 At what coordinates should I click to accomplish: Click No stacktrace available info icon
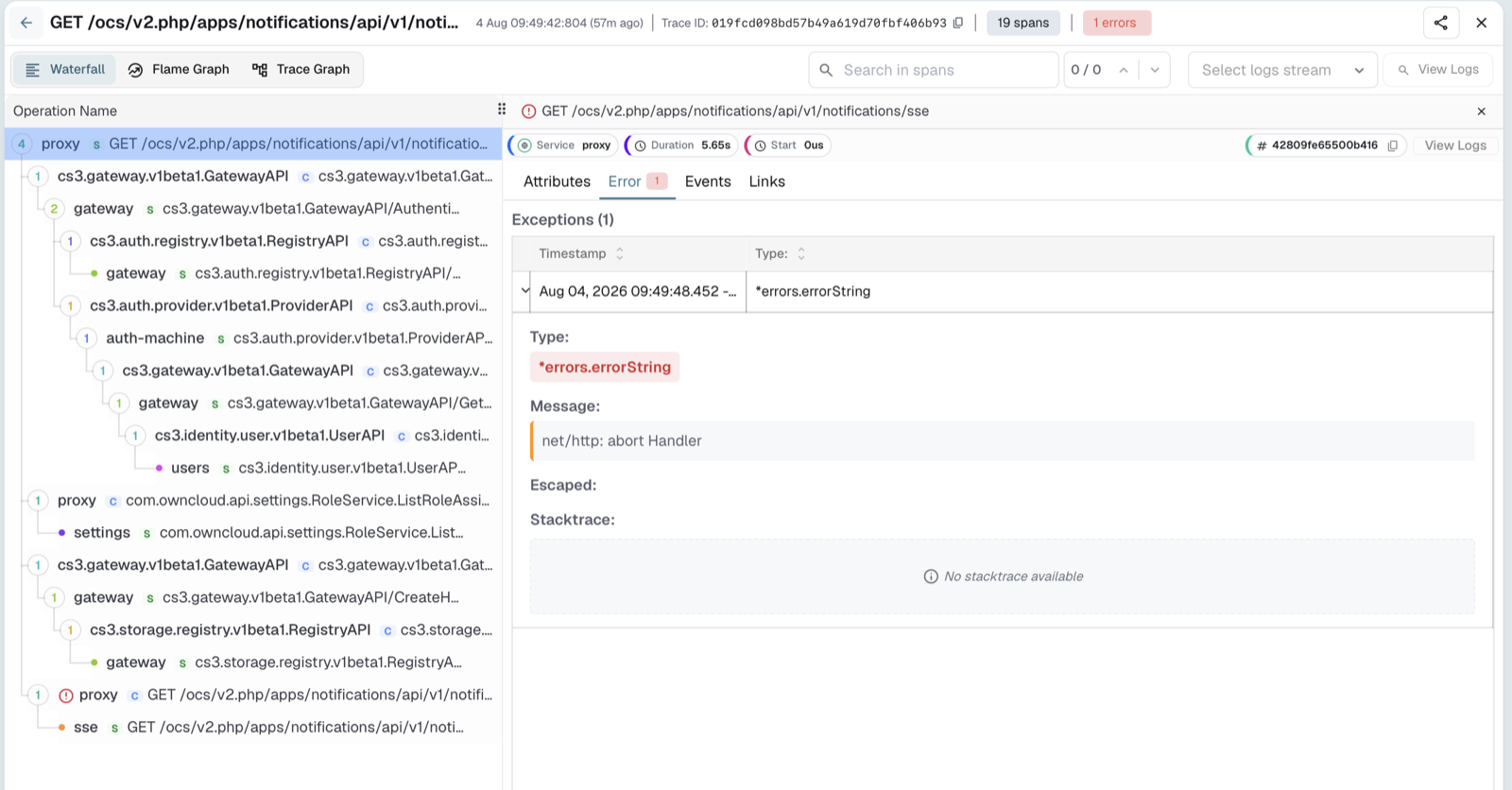tap(931, 576)
